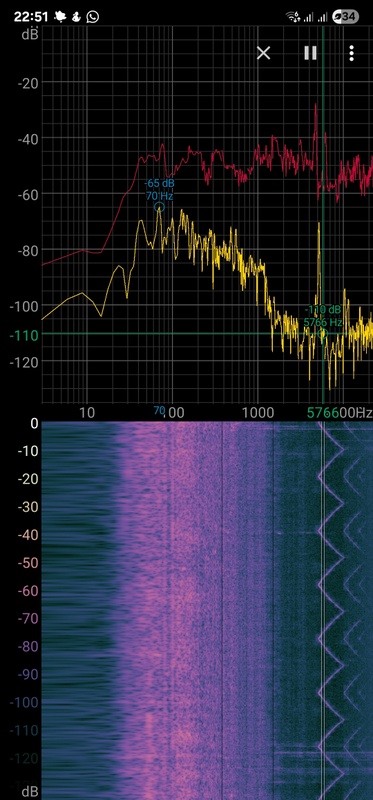Tap the bug notification icon in status bar

[60, 17]
